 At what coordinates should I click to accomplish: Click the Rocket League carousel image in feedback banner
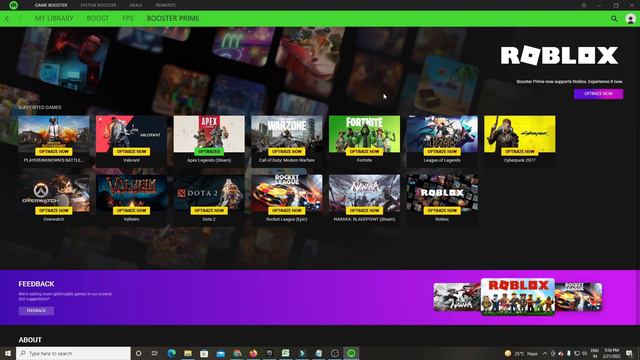point(579,297)
